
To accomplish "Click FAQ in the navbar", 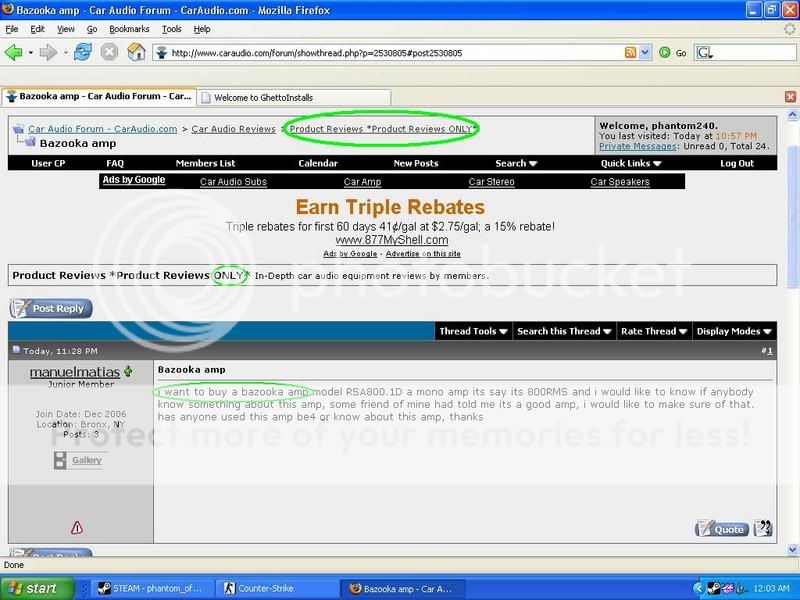I will pos(115,163).
